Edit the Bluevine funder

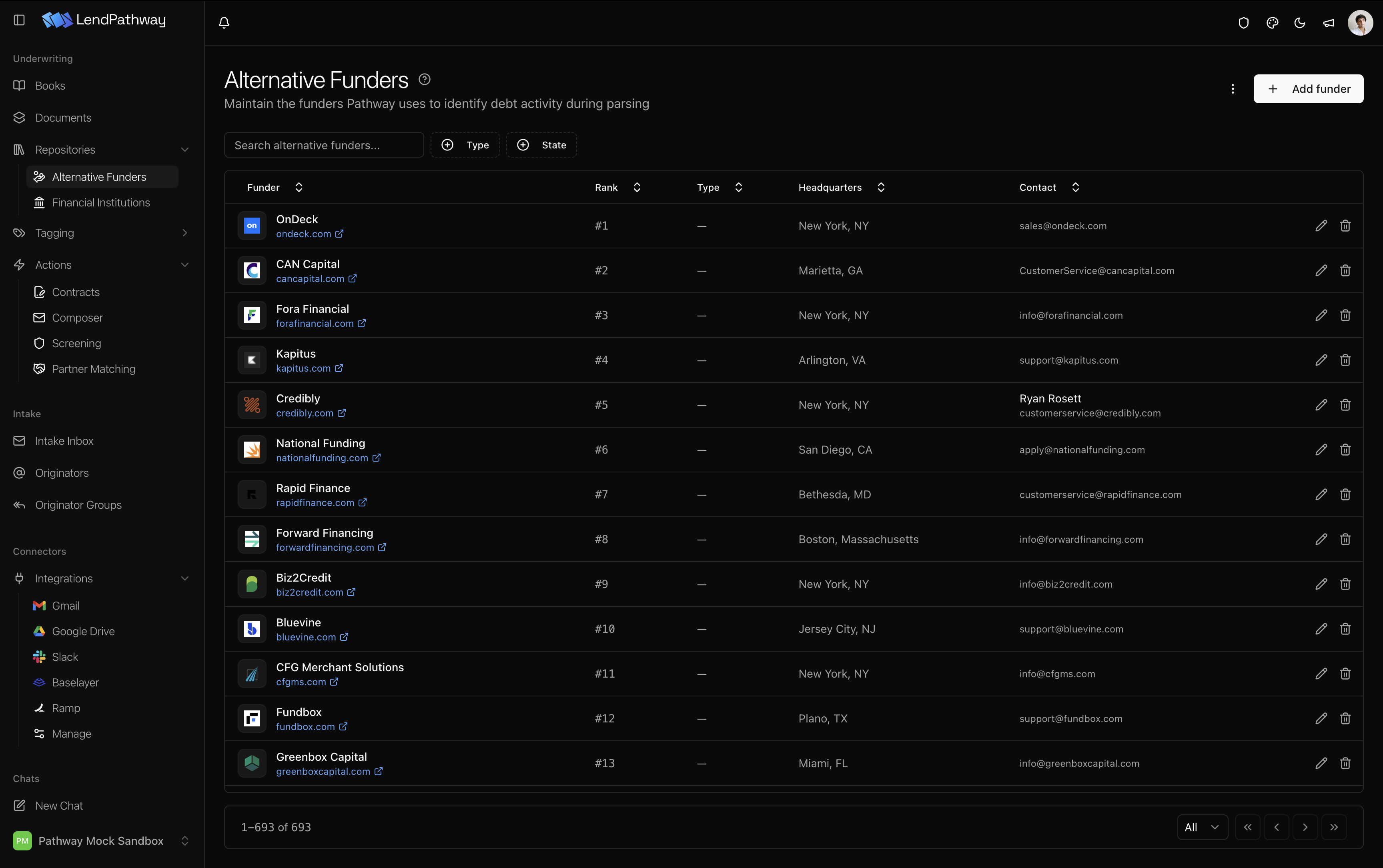click(1321, 629)
